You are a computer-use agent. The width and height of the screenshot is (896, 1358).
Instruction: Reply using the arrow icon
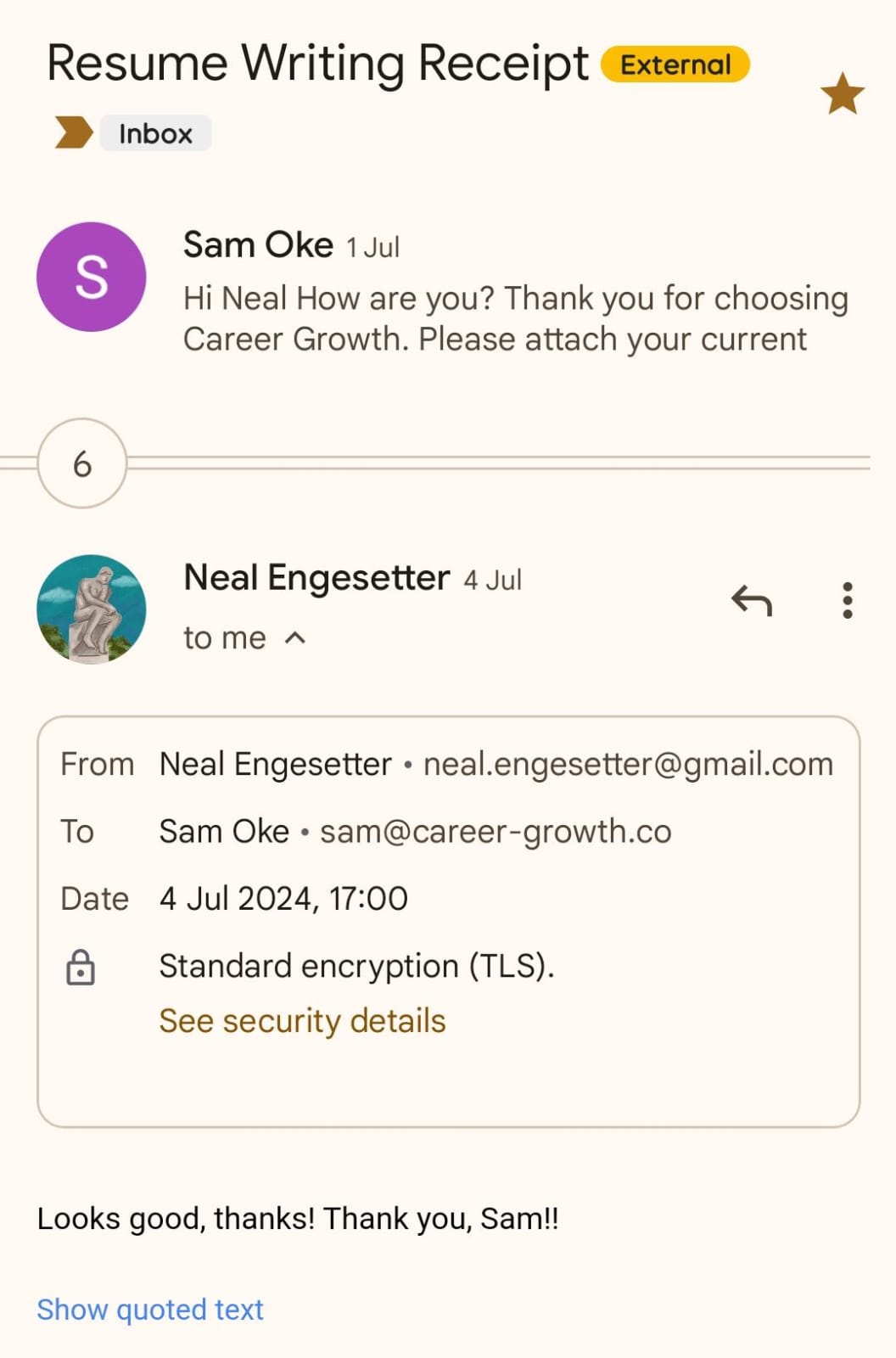coord(752,601)
